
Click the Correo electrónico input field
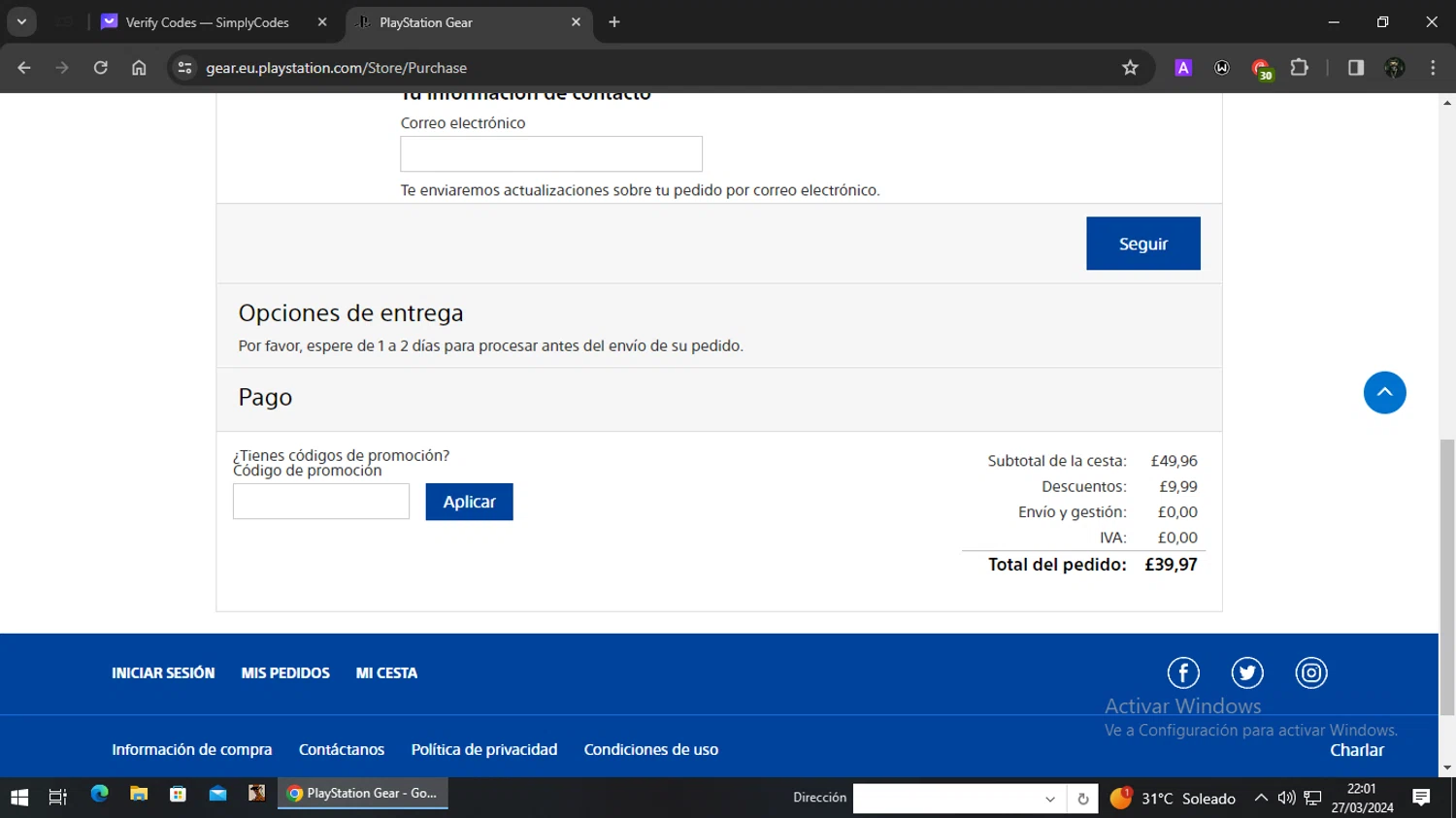[x=551, y=154]
